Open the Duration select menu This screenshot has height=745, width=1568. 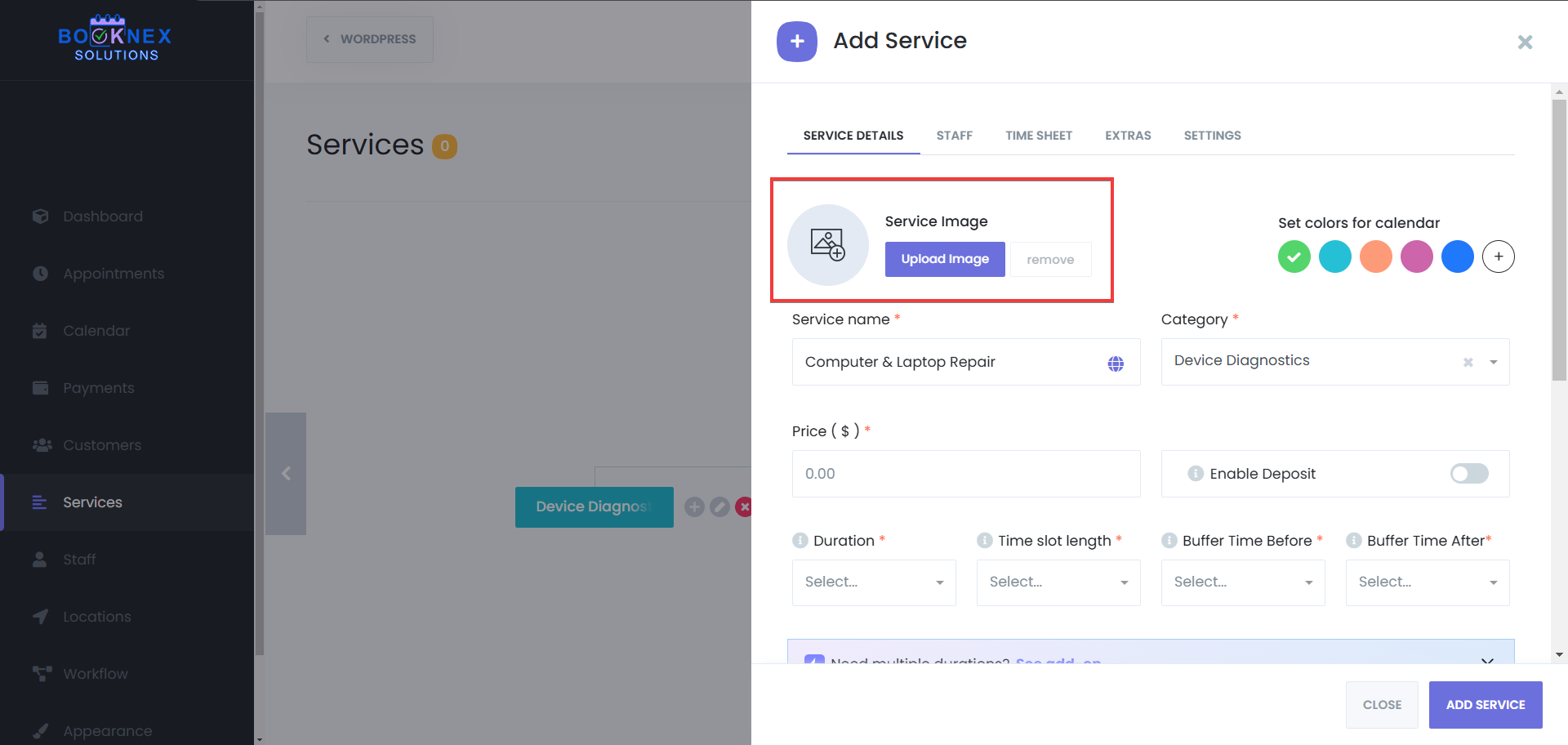pyautogui.click(x=873, y=582)
